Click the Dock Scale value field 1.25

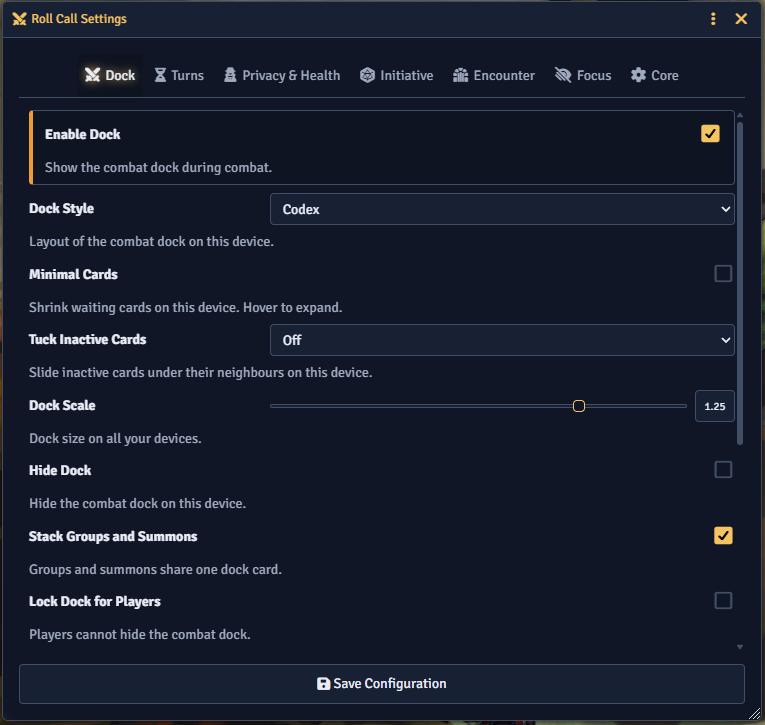tap(714, 406)
